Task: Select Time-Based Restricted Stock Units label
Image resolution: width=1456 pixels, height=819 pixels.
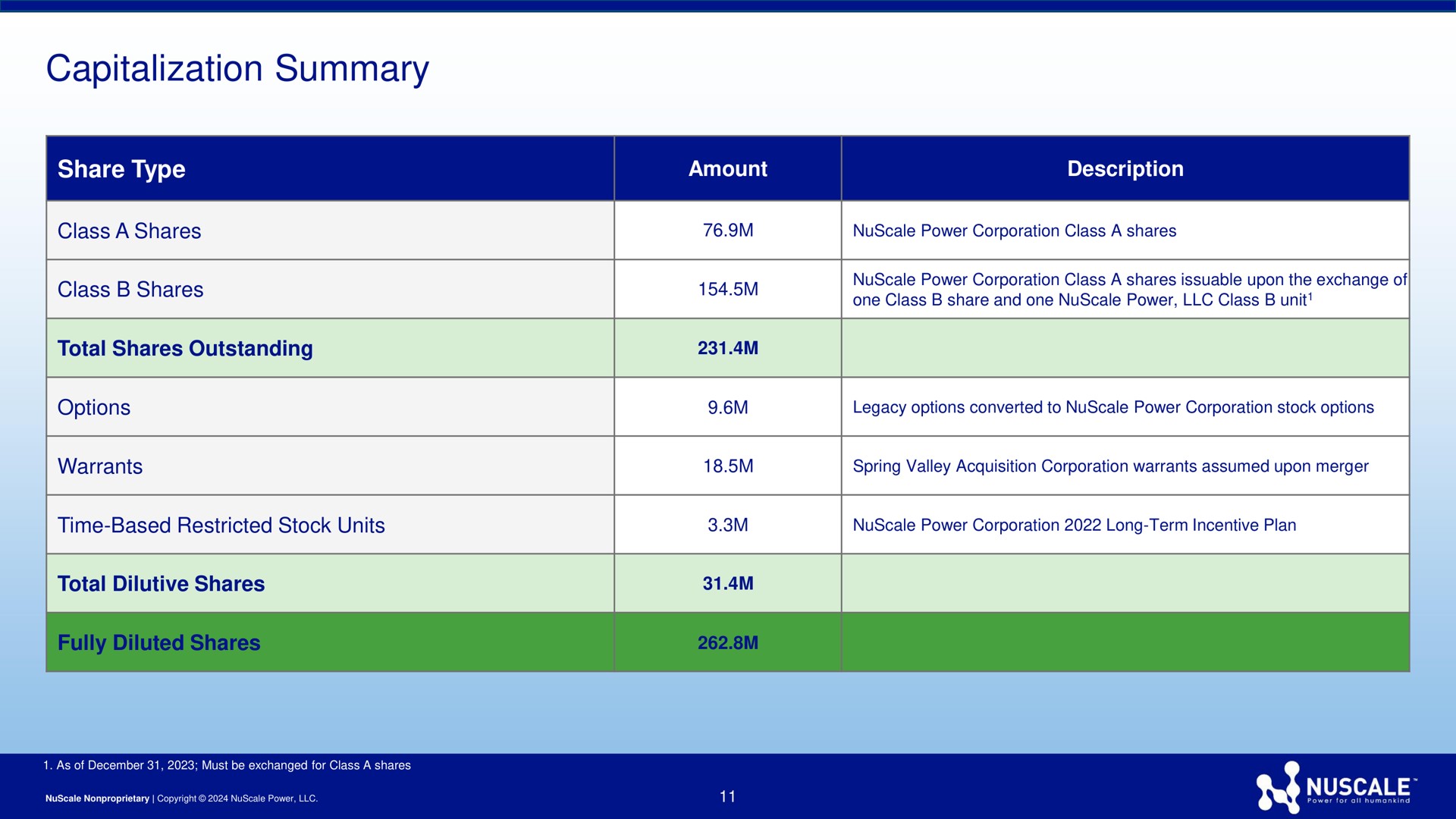Action: coord(221,525)
